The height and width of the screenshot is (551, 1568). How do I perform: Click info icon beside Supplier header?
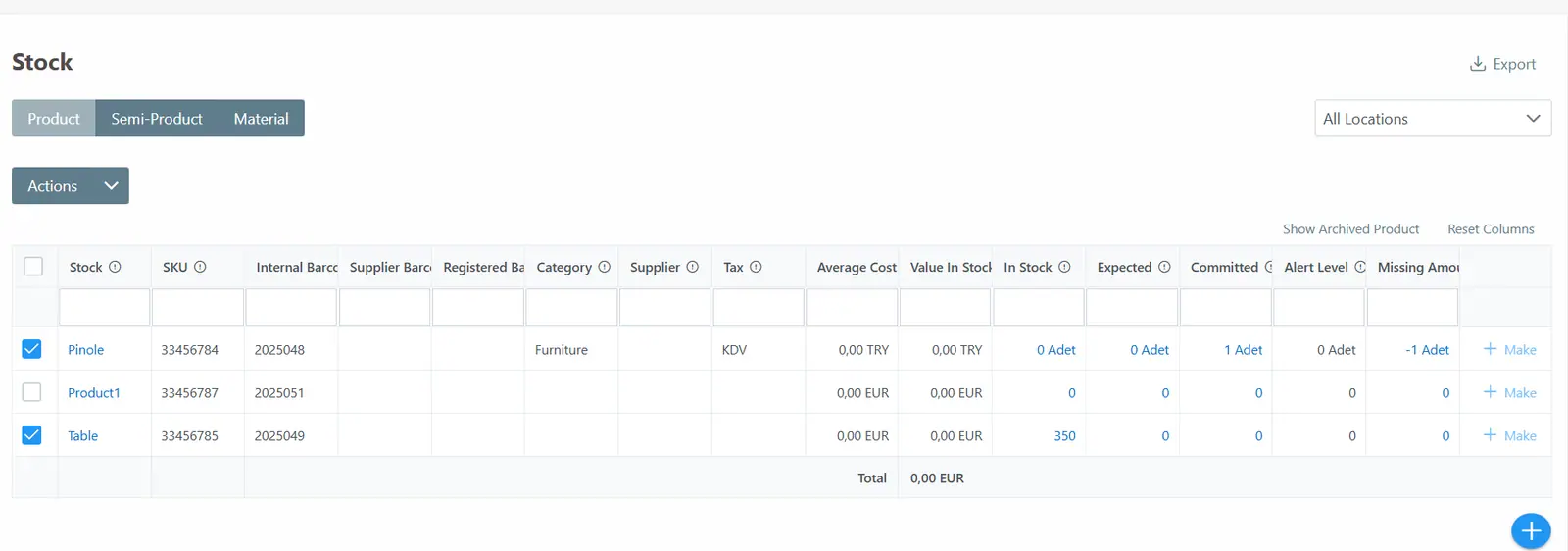[693, 267]
